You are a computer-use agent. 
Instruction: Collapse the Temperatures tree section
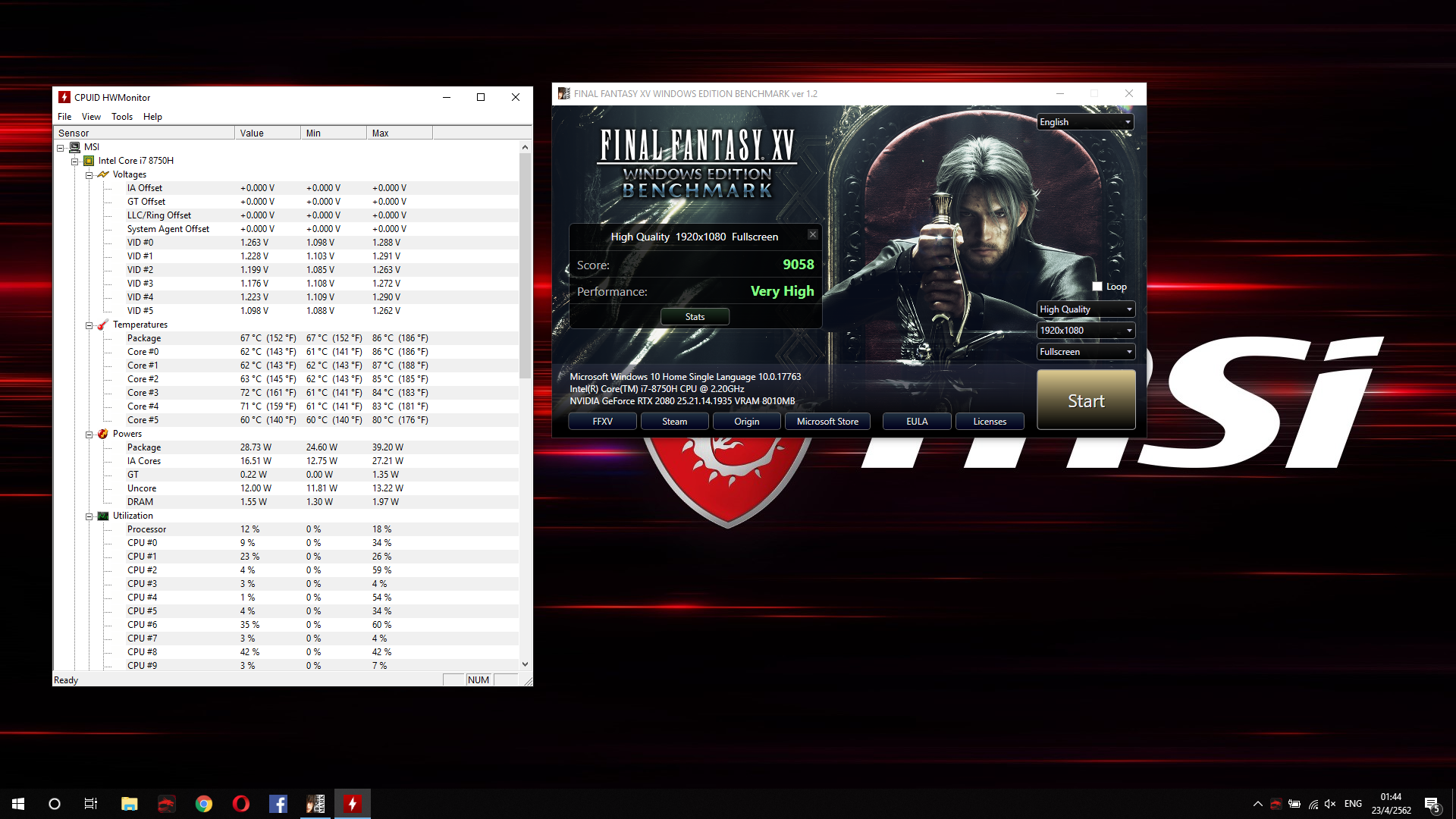[89, 325]
